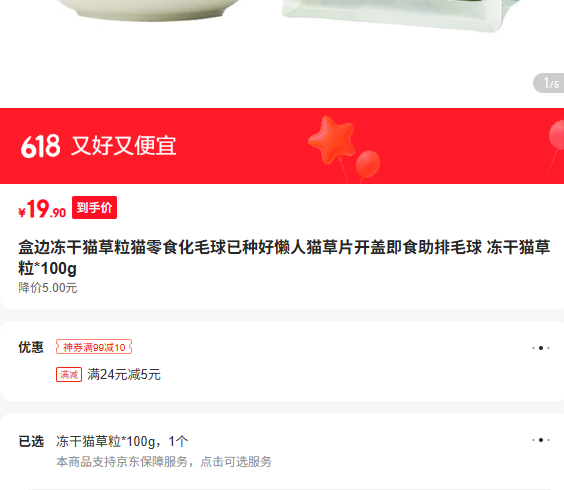Tap the green product box image
This screenshot has height=490, width=564.
[399, 14]
